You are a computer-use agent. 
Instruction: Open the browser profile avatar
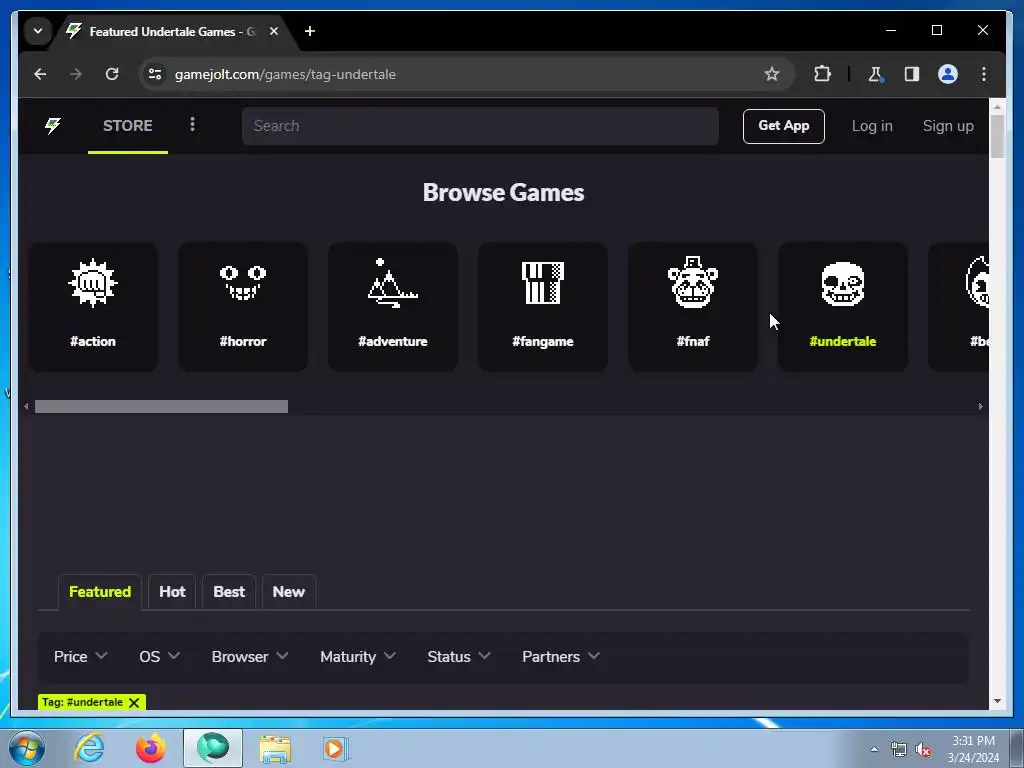click(x=948, y=74)
